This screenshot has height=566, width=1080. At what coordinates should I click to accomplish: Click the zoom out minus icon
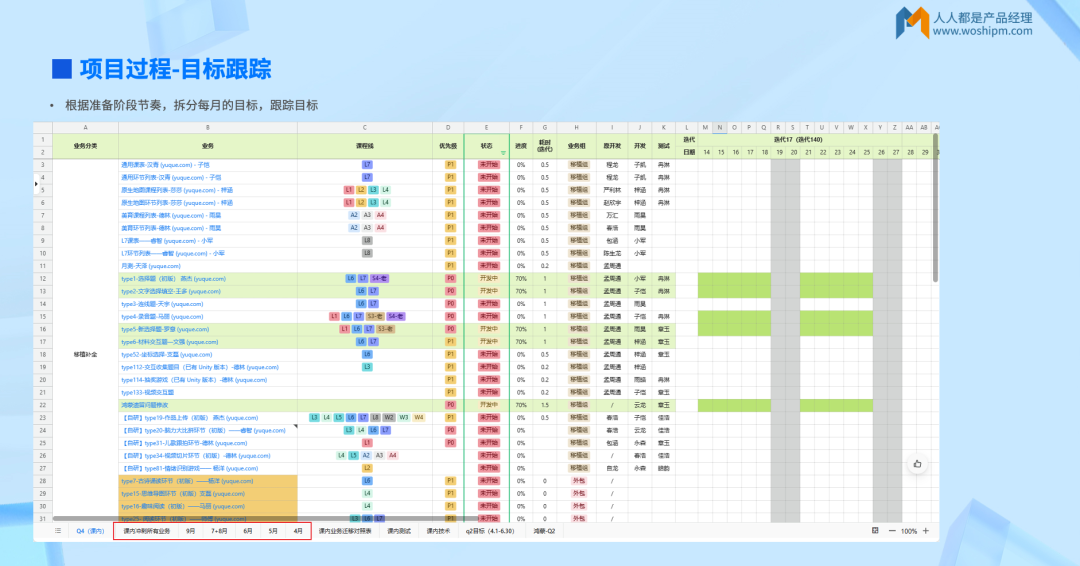892,531
